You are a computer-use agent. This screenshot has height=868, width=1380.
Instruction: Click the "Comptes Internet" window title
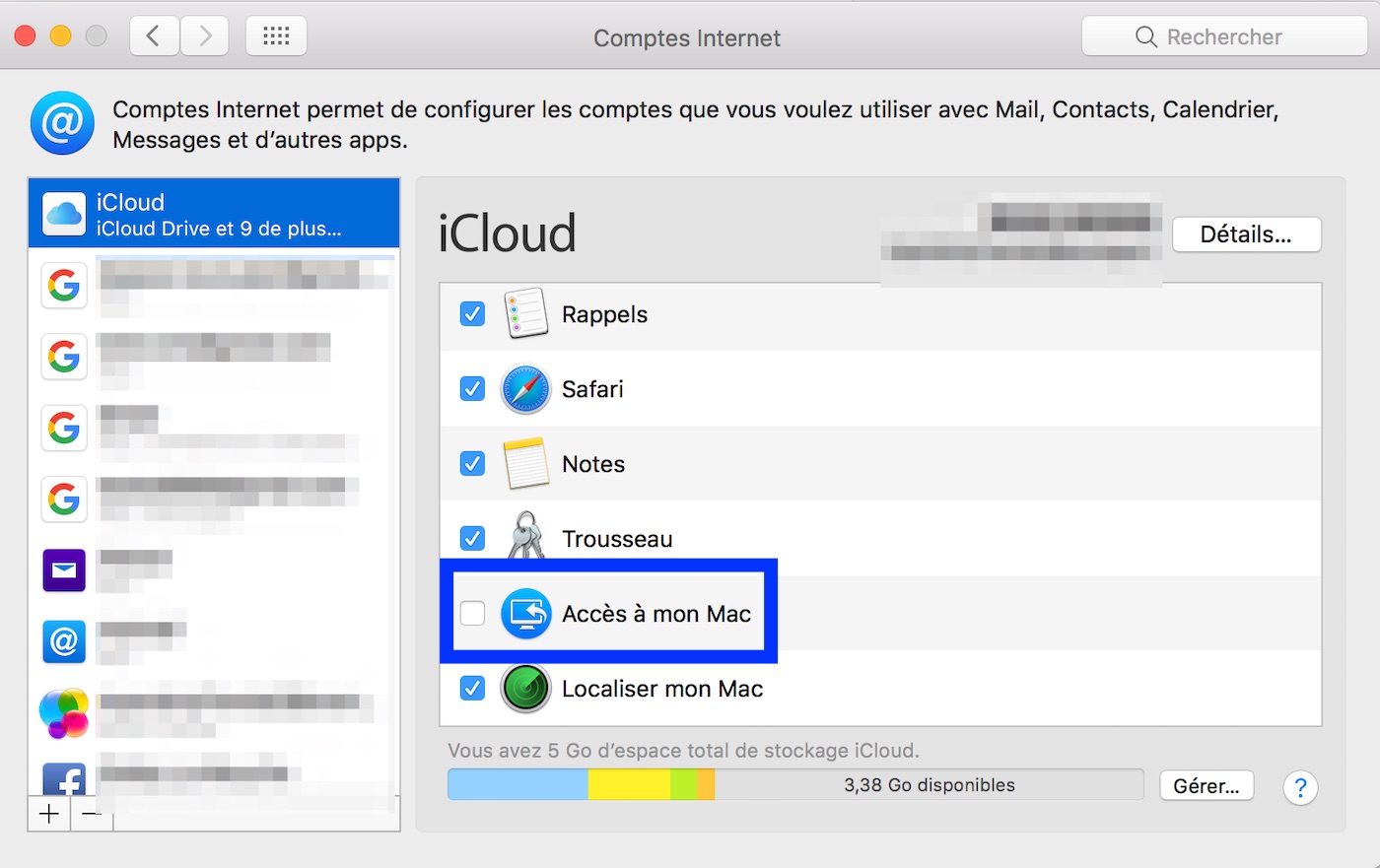click(x=687, y=37)
